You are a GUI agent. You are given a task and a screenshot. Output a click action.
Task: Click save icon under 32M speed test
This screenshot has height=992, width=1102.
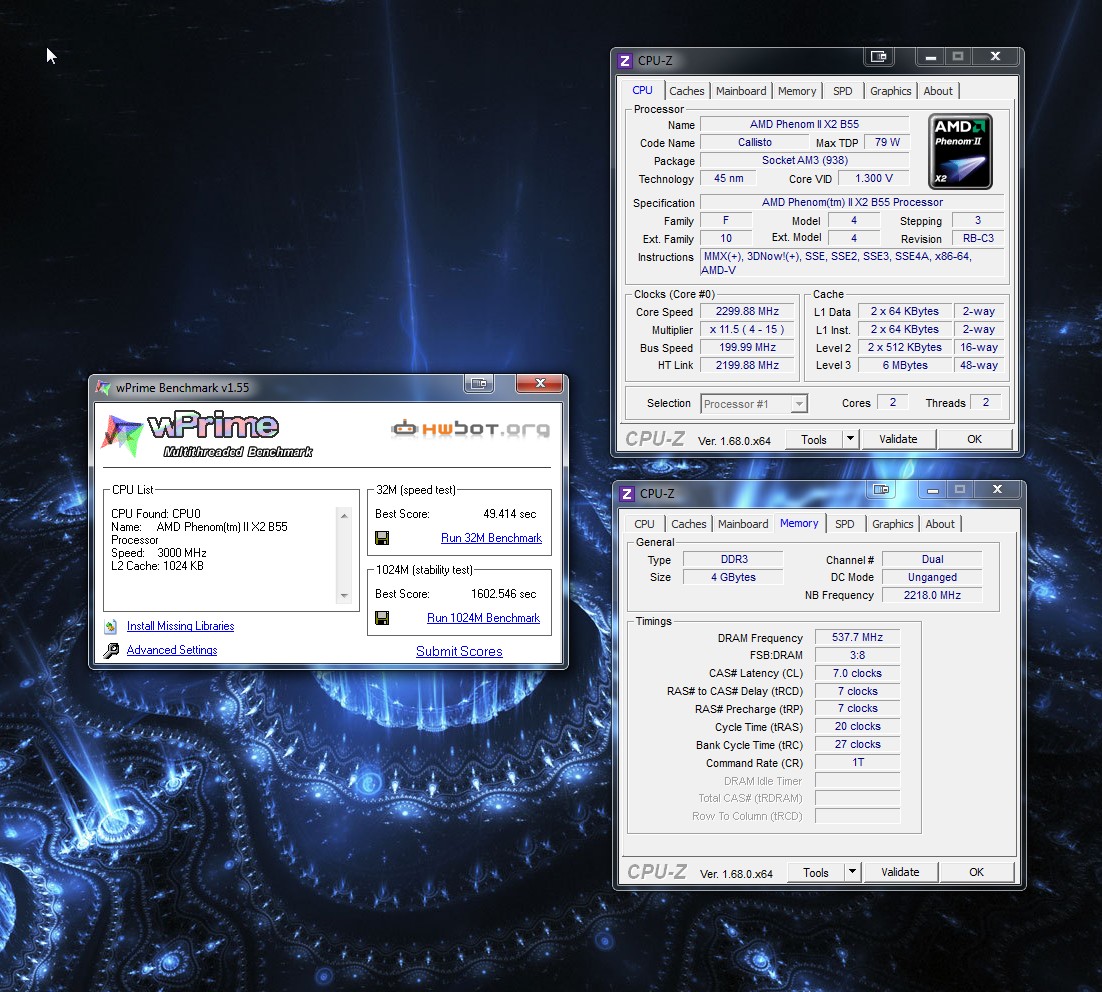pyautogui.click(x=382, y=538)
